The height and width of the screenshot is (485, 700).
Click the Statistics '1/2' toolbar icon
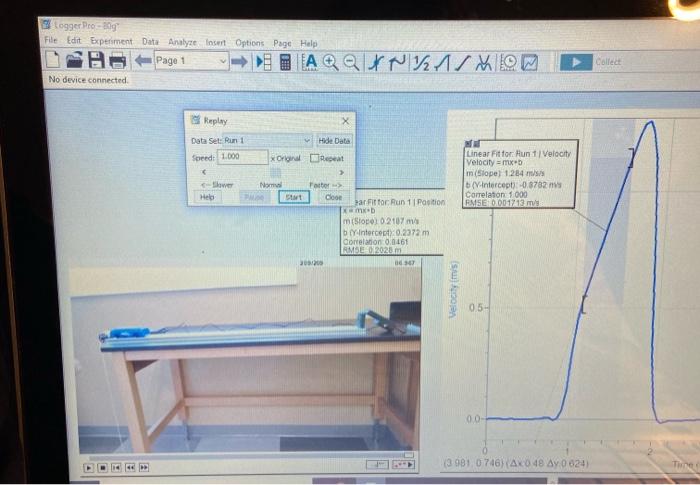point(421,63)
